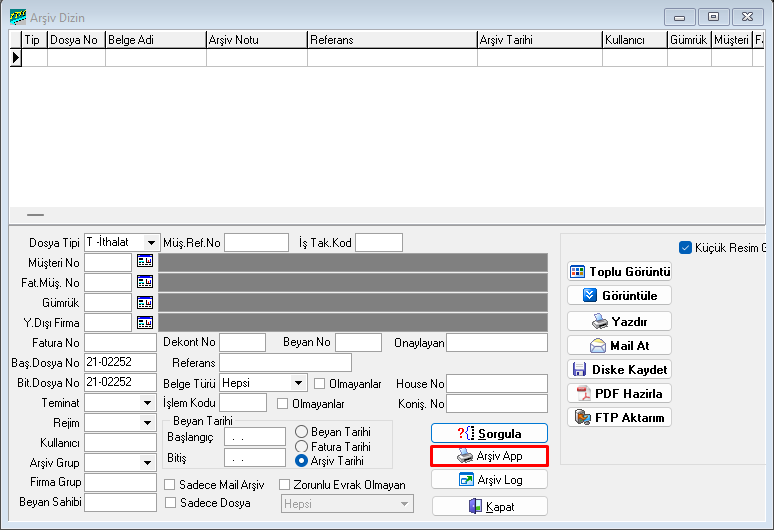Run query with Sorgula button
The image size is (774, 530).
click(489, 433)
